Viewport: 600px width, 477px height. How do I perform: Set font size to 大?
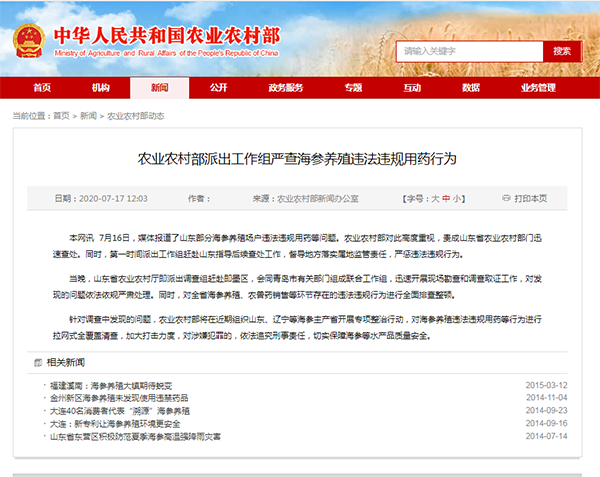[x=435, y=199]
